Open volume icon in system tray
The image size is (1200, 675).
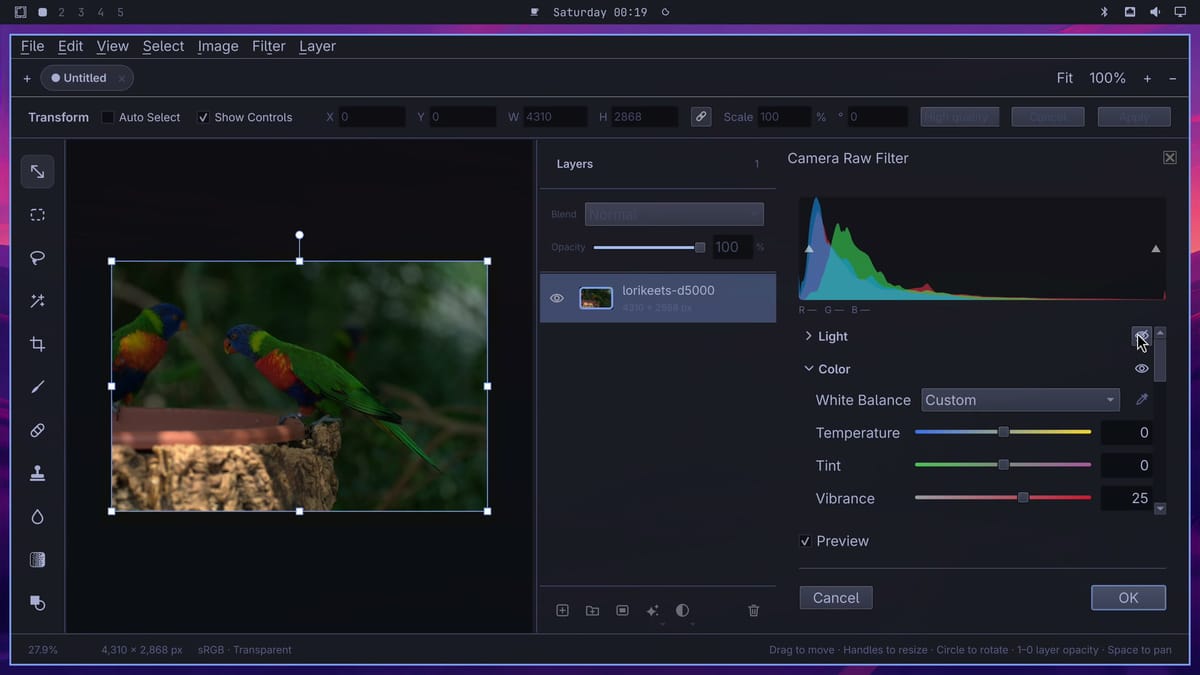click(x=1154, y=12)
